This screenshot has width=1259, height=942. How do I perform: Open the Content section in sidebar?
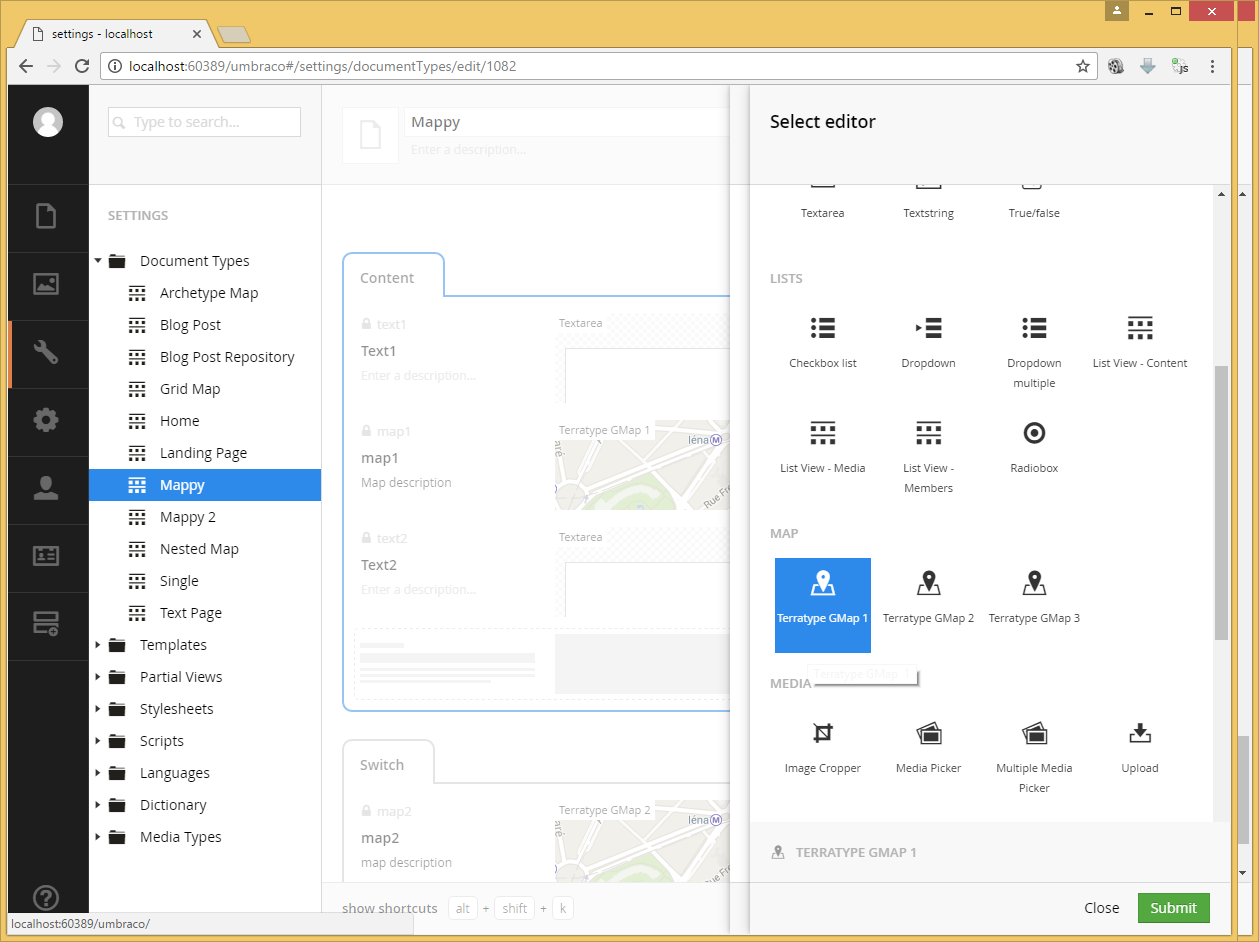[x=46, y=217]
